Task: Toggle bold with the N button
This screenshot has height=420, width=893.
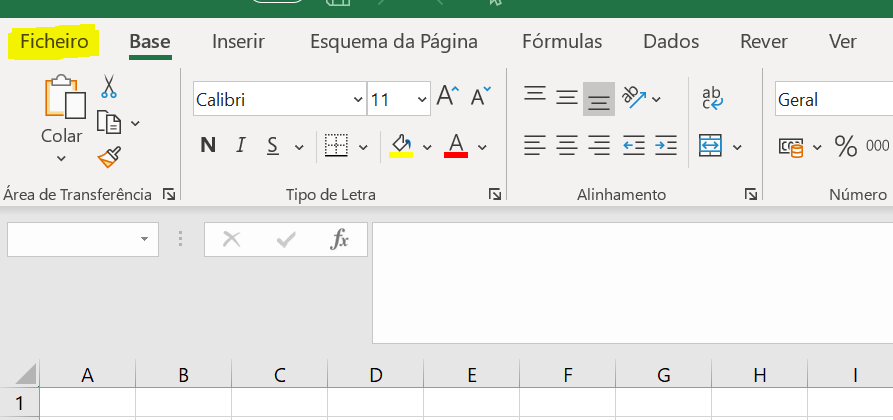Action: point(208,146)
